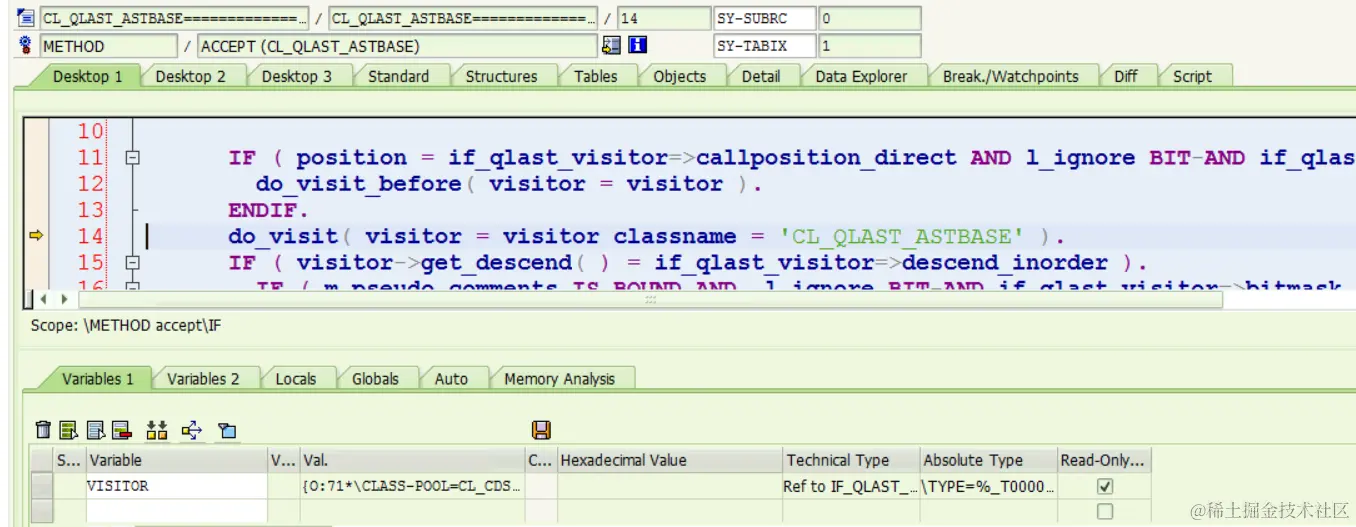Select the Variables 2 tab

point(203,379)
